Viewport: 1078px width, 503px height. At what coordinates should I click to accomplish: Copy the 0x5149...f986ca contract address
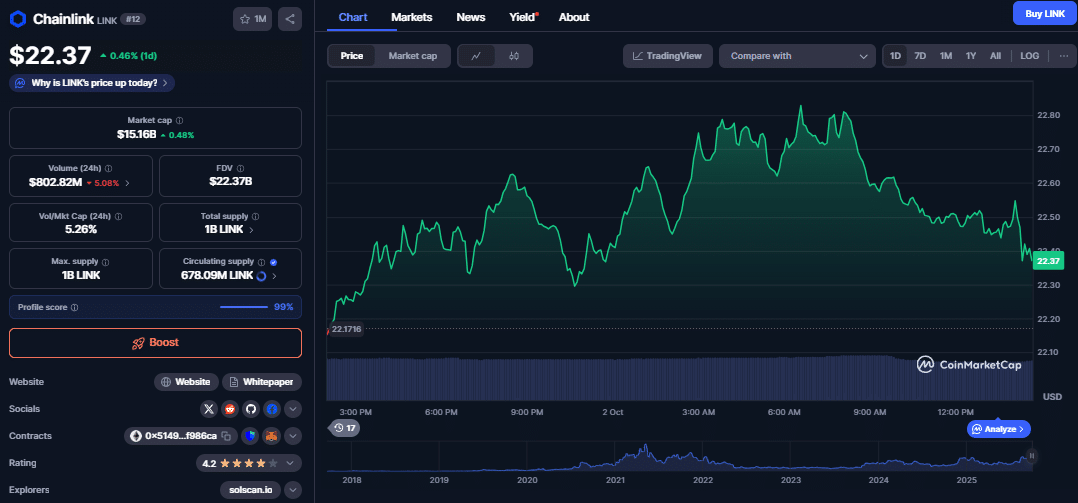(226, 436)
